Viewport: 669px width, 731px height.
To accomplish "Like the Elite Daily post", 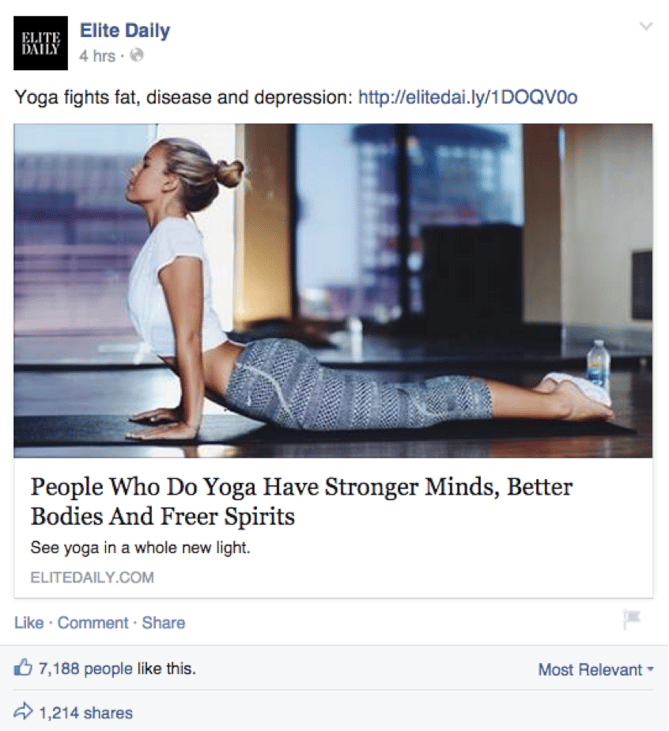I will coord(29,623).
